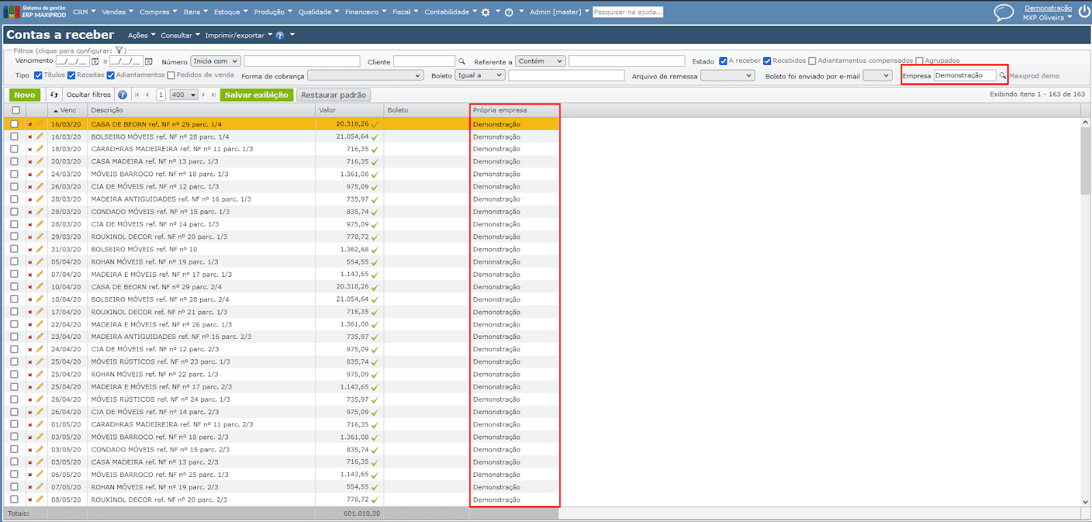The image size is (1092, 522).
Task: Open the Financeiro menu
Action: 364,13
